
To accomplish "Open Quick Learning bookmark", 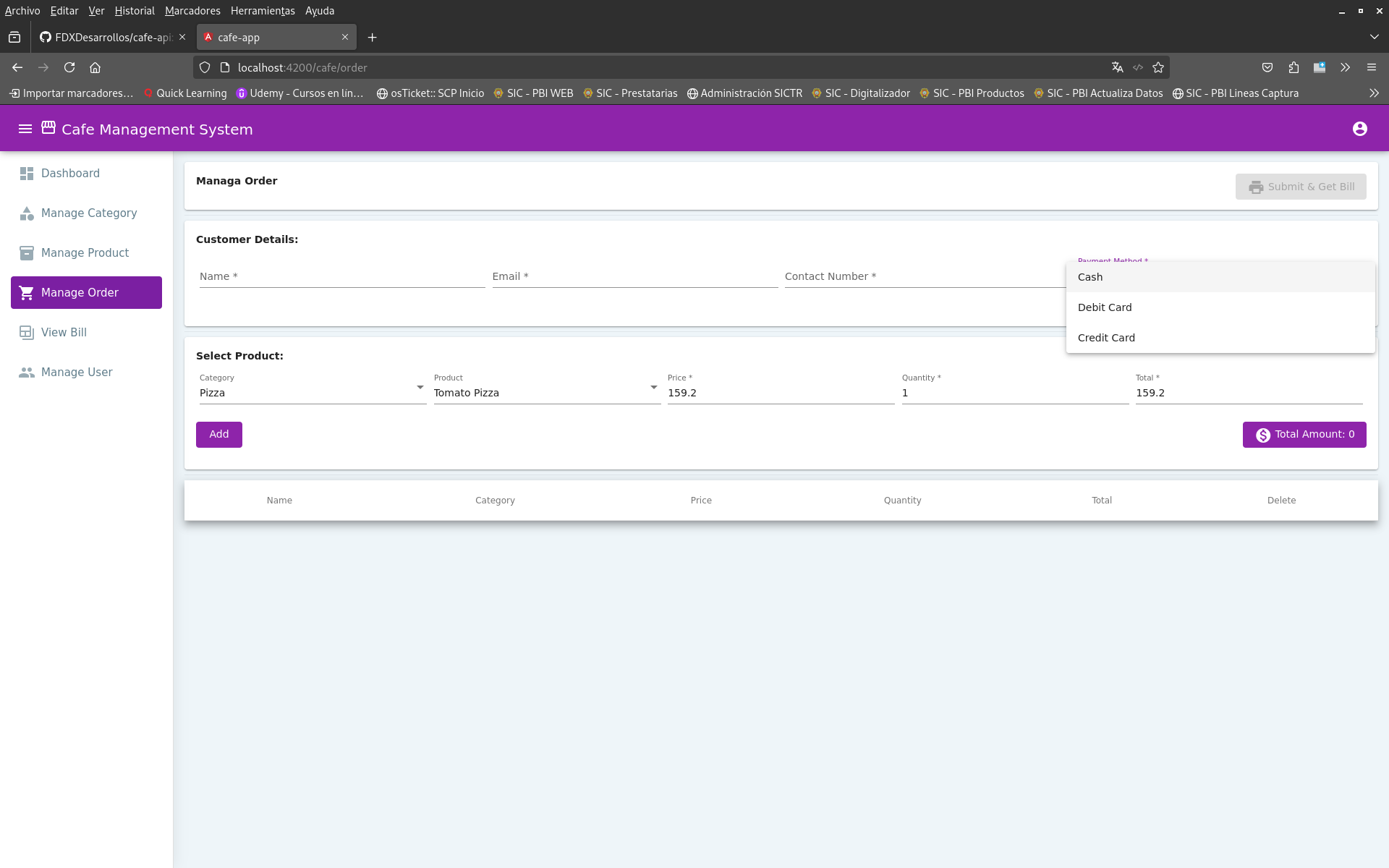I will point(185,93).
